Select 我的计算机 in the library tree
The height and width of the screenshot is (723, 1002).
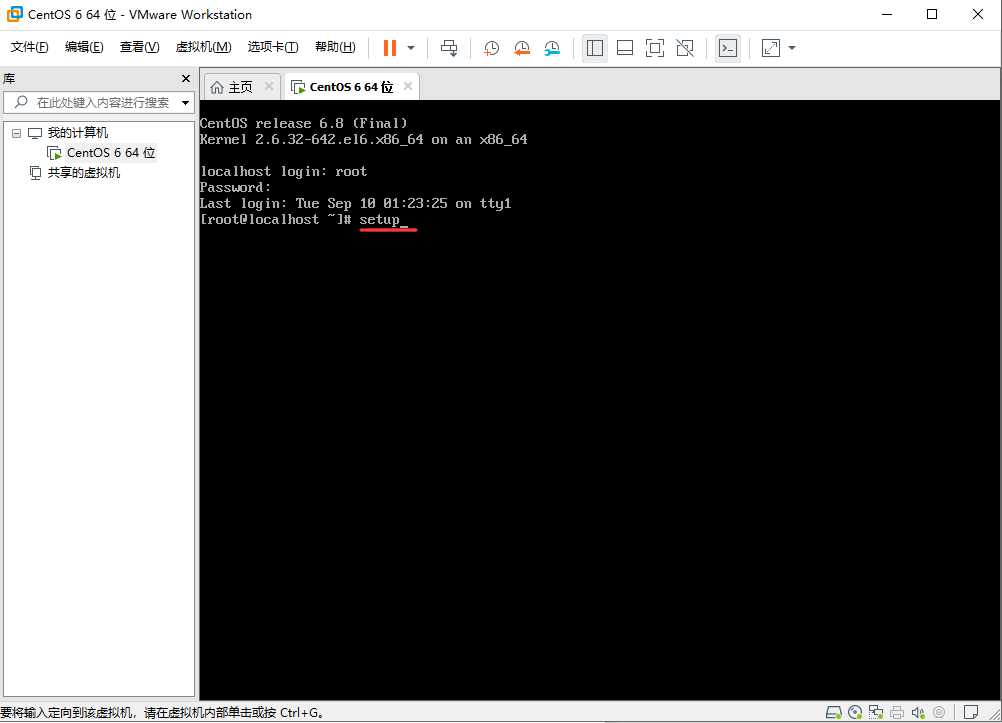(x=77, y=133)
